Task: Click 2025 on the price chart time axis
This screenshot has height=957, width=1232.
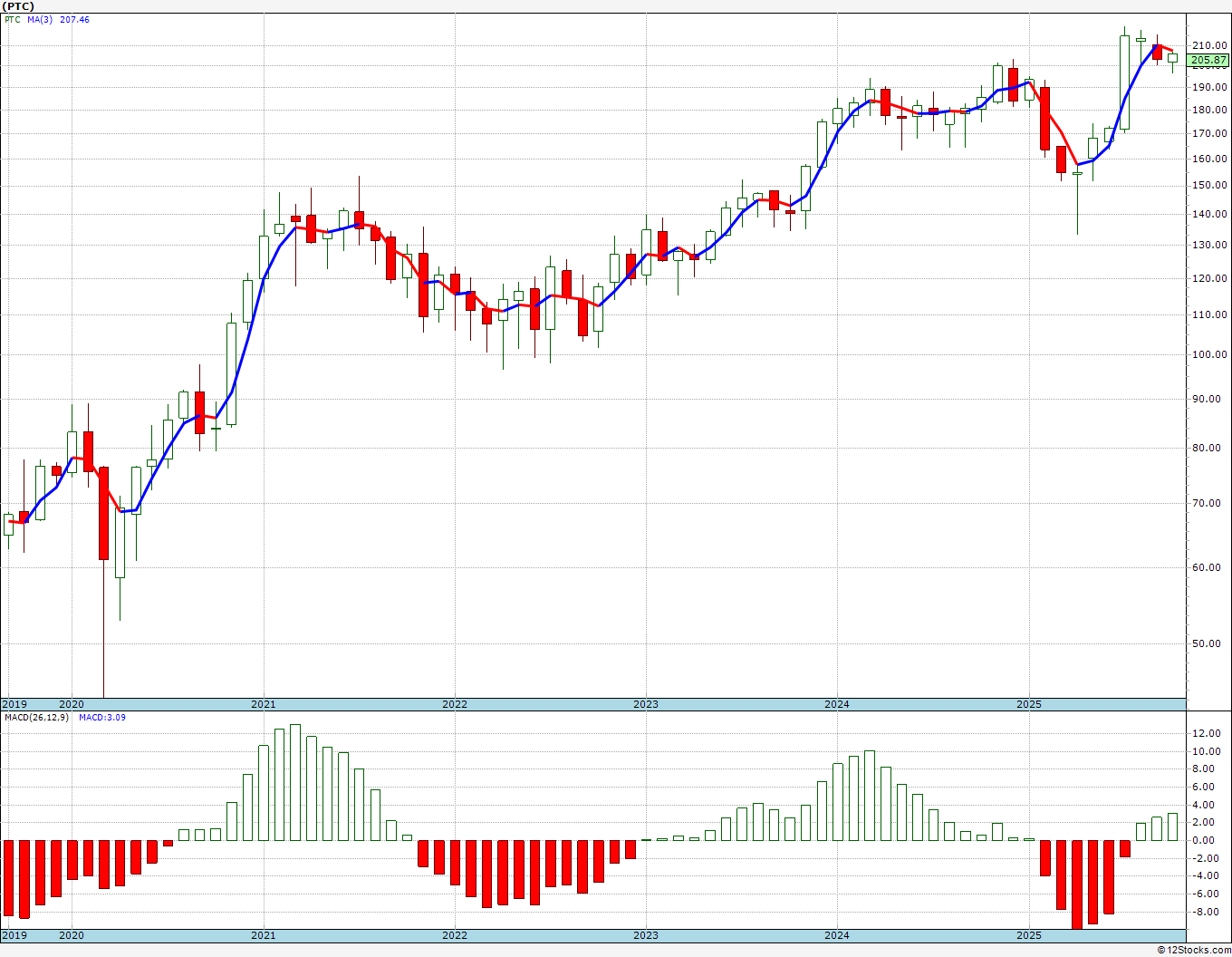Action: [x=1029, y=704]
